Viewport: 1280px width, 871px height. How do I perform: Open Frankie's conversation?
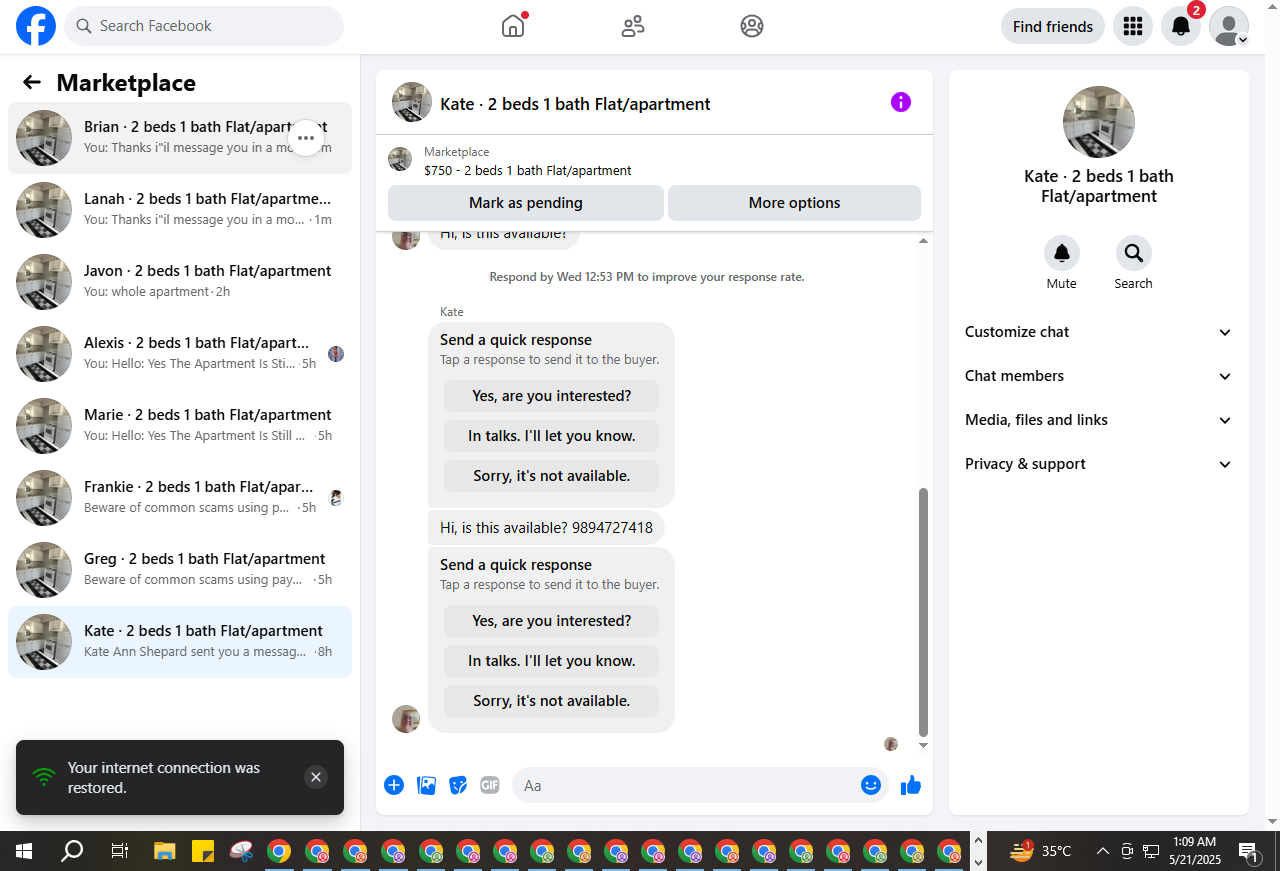[180, 498]
